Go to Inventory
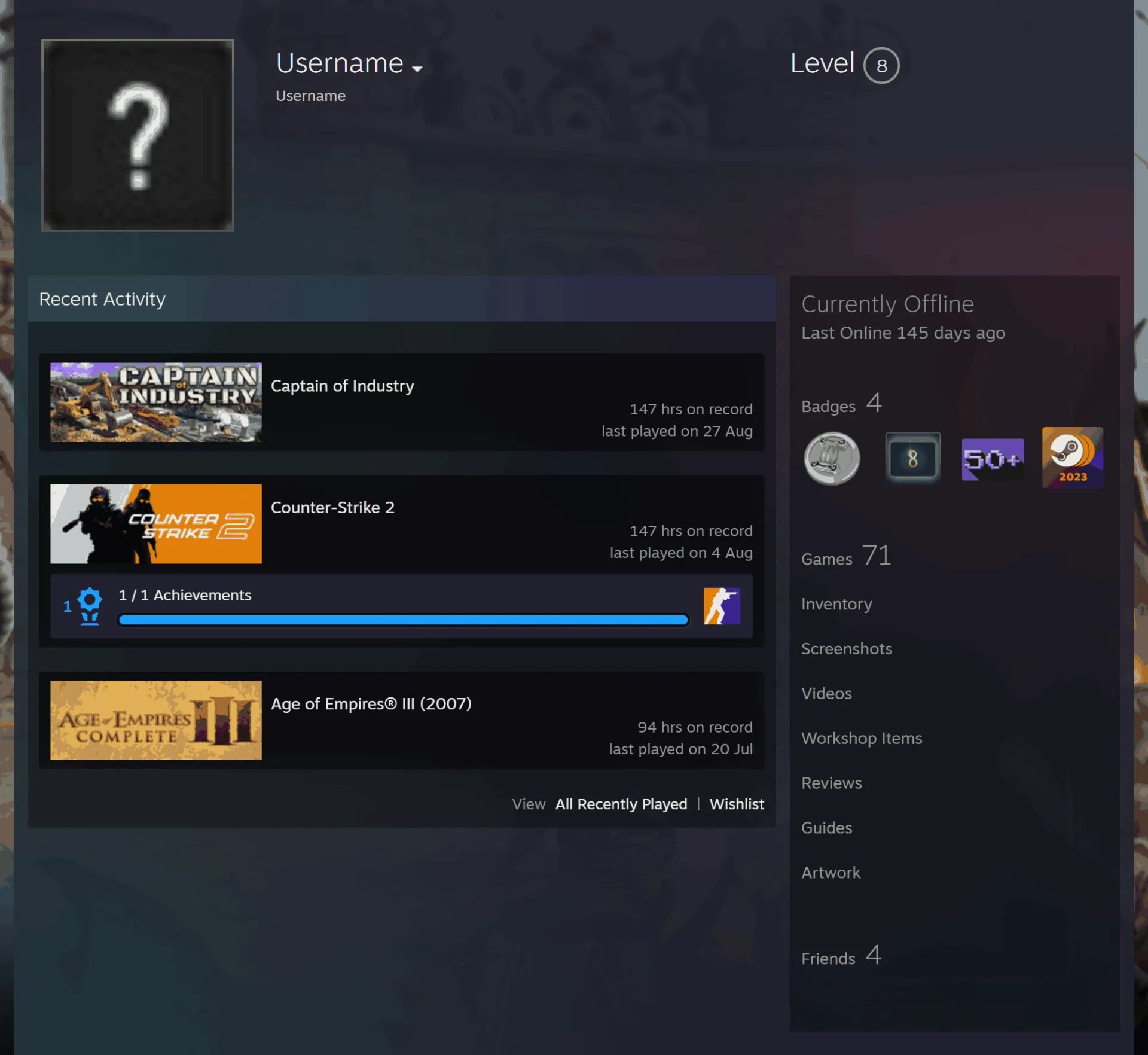This screenshot has width=1148, height=1055. tap(836, 604)
